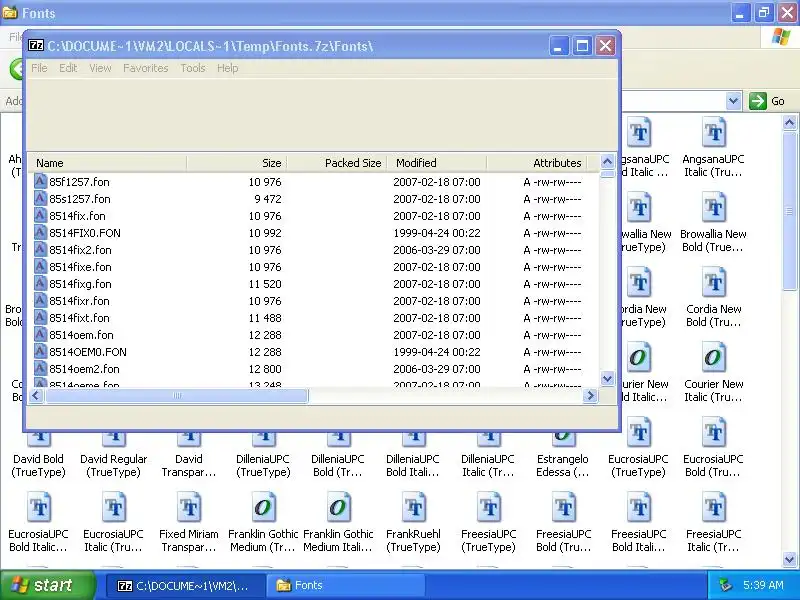Viewport: 800px width, 600px height.
Task: Click the 1999-04-24 00:22 date for 8514FIX0.FON
Action: (x=437, y=233)
